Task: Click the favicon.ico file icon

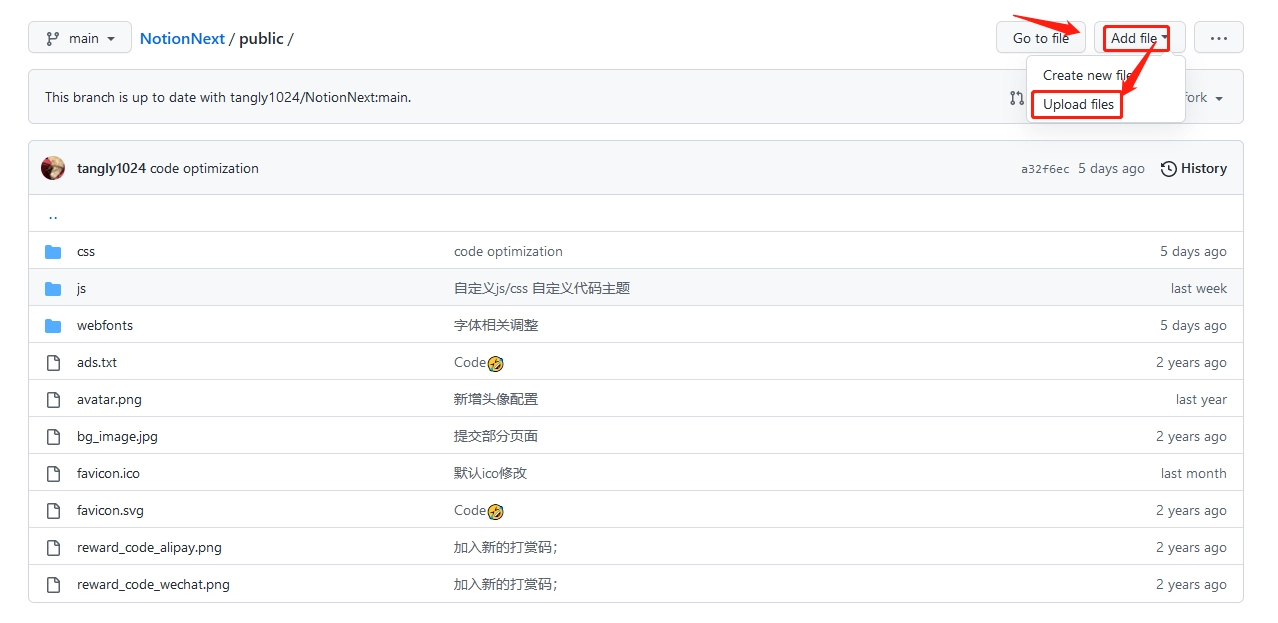Action: [53, 473]
